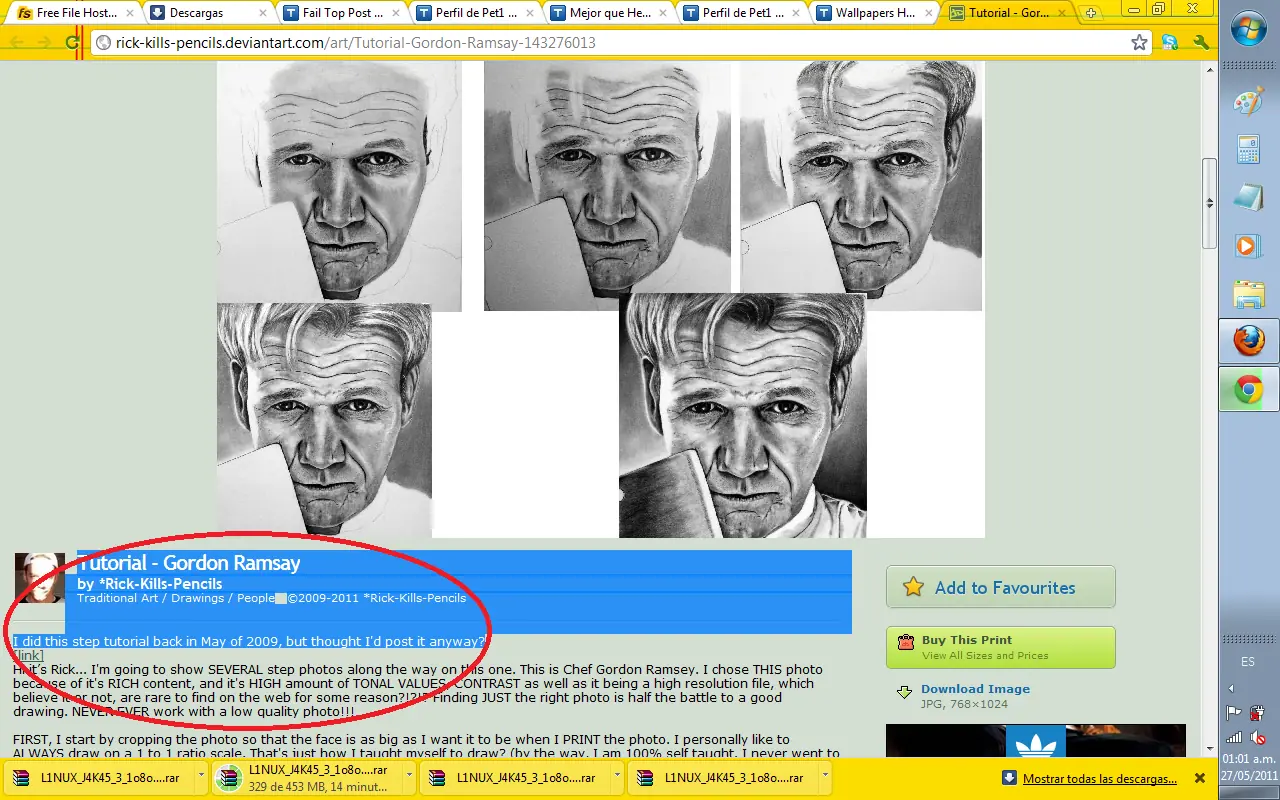The height and width of the screenshot is (800, 1280).
Task: Open the Drawings category link
Action: tap(198, 598)
